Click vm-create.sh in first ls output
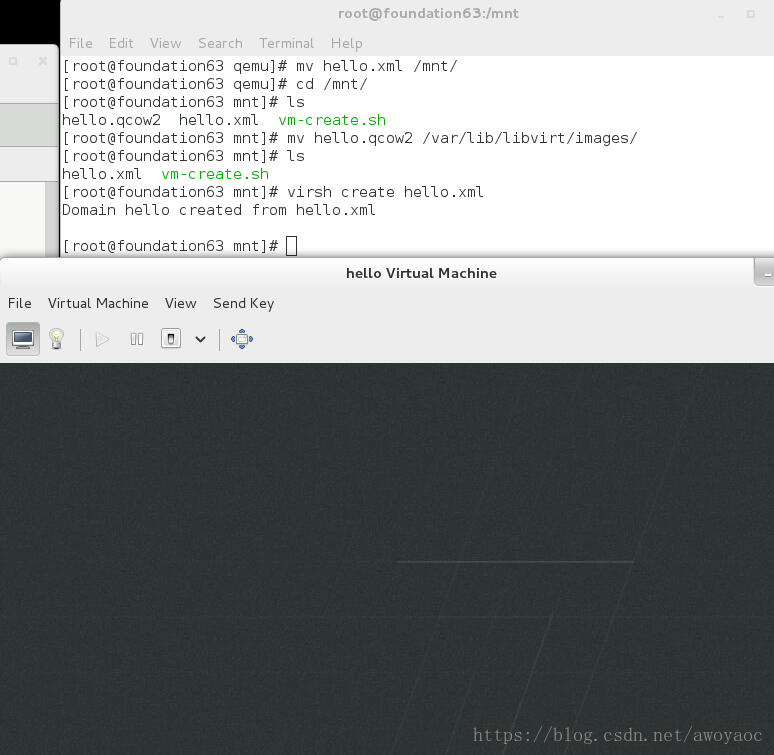This screenshot has width=774, height=755. [x=332, y=120]
